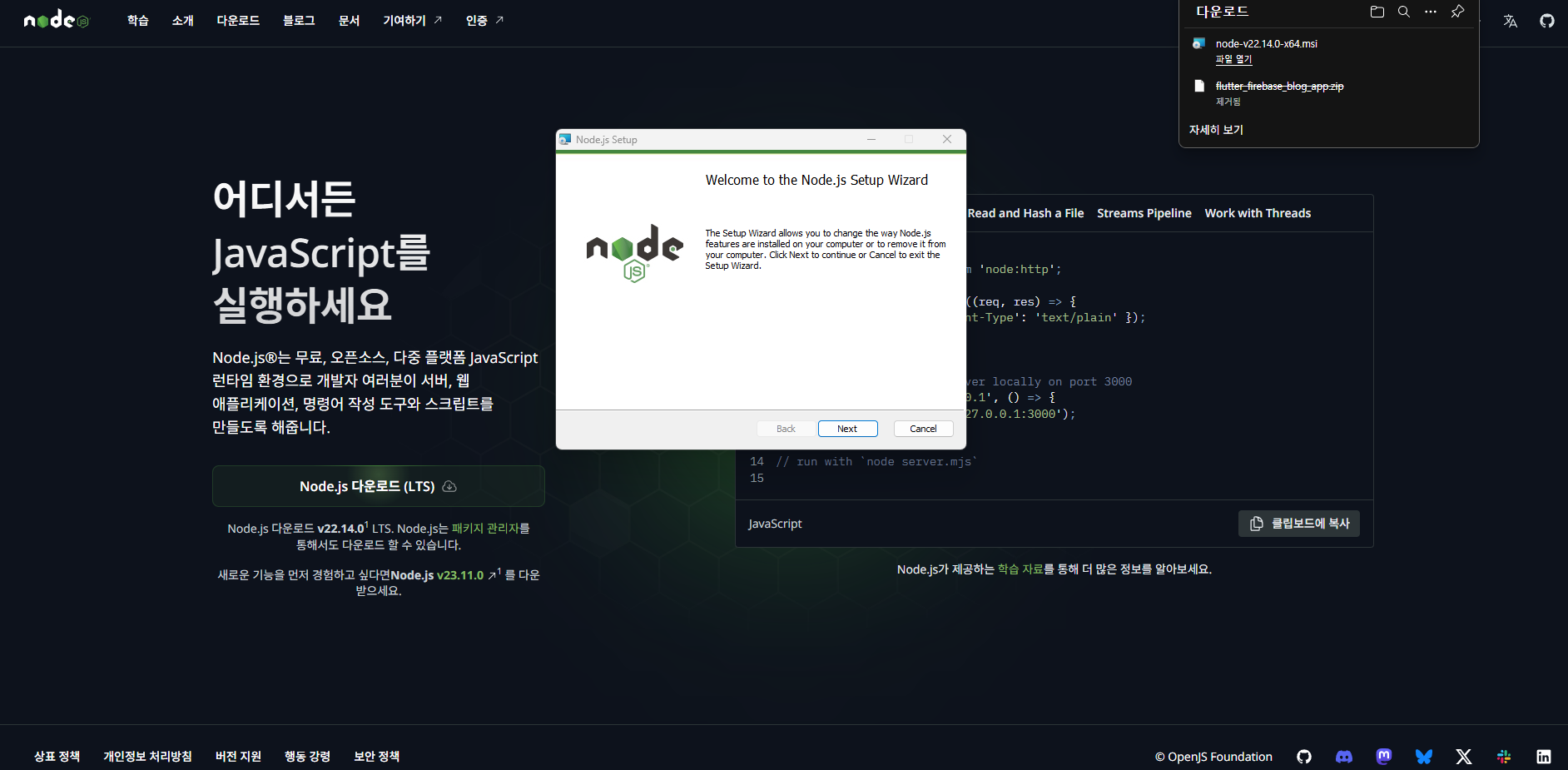
Task: Click Cancel in Setup Wizard
Action: click(923, 429)
